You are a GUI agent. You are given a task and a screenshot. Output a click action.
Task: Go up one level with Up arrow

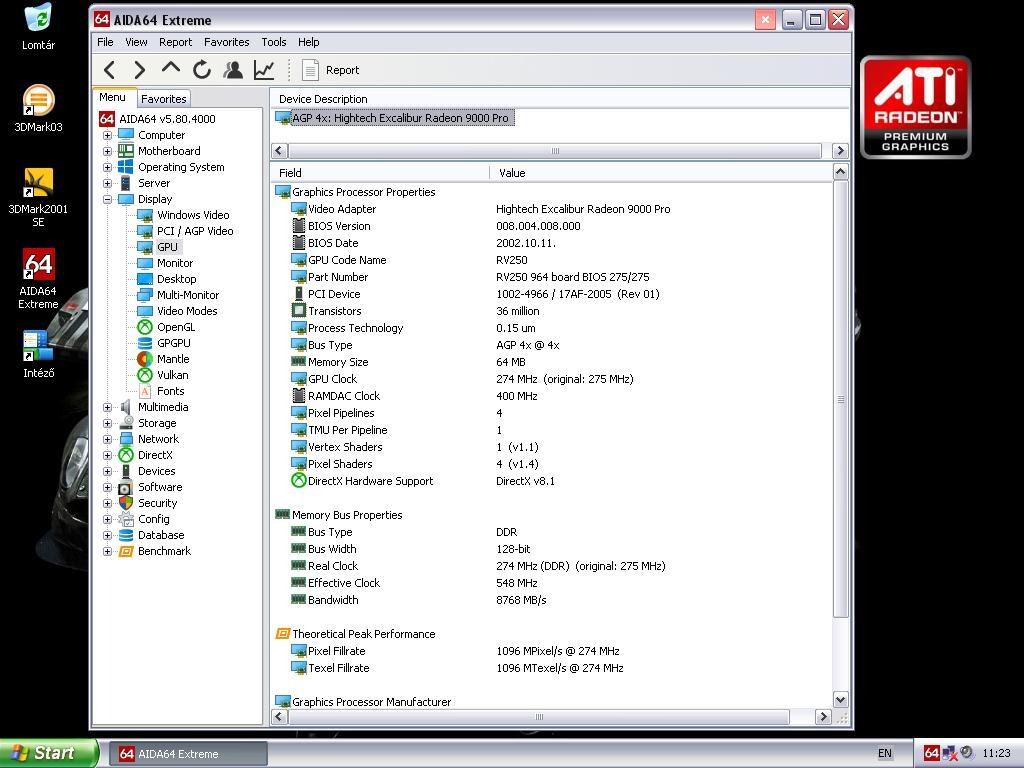click(x=171, y=69)
